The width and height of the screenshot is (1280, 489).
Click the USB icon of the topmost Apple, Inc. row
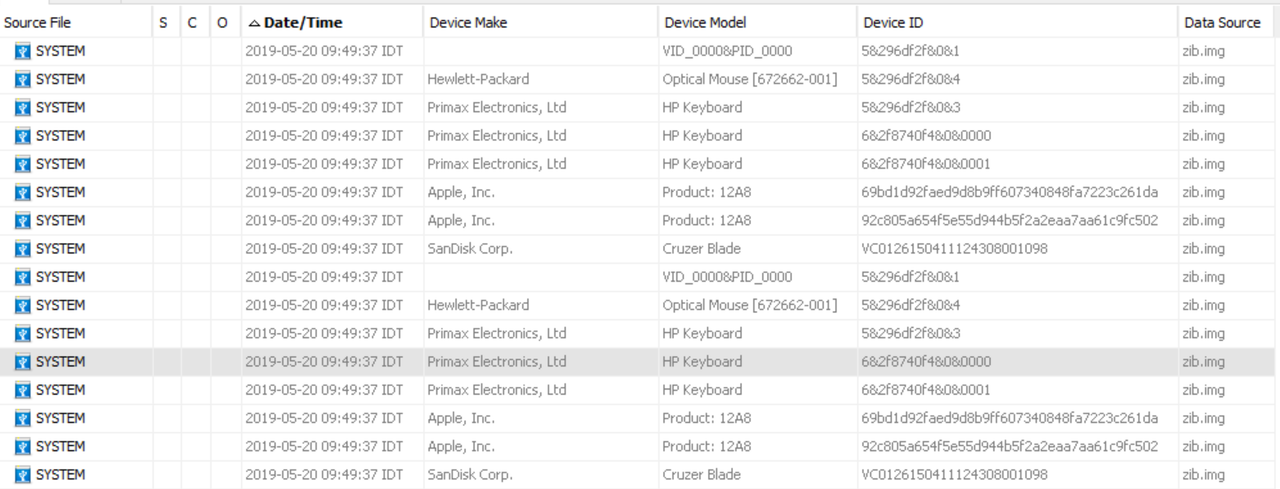pos(23,192)
